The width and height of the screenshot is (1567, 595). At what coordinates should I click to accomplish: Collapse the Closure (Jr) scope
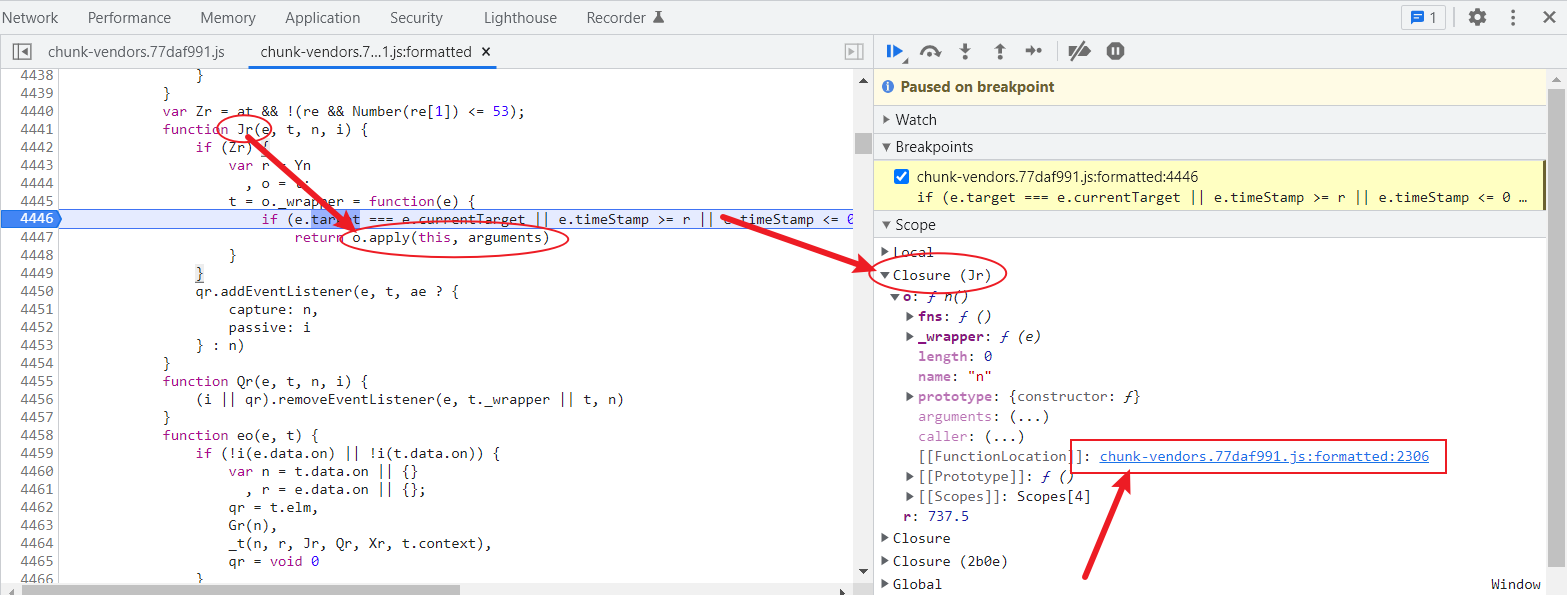pos(885,275)
